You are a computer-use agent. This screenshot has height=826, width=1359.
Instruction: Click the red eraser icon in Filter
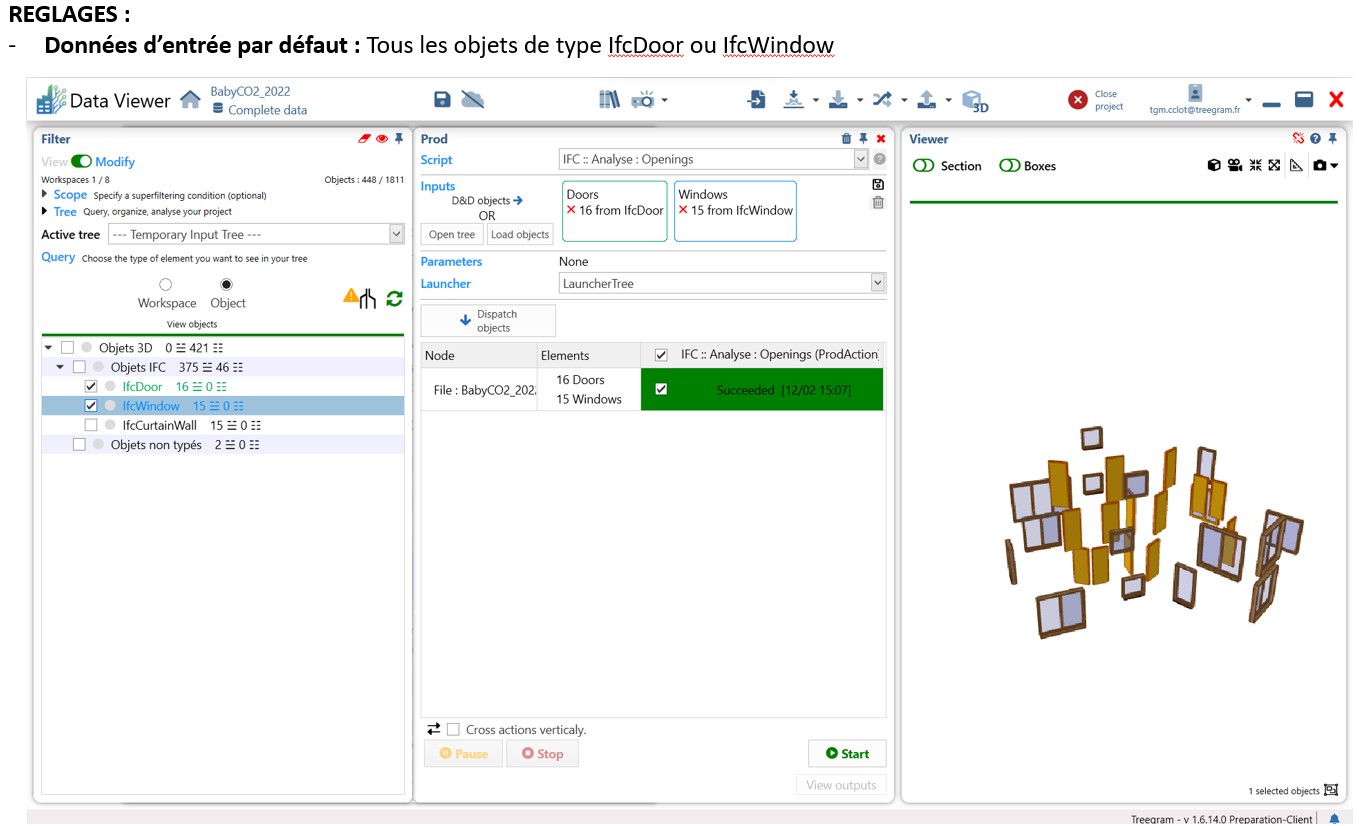click(364, 139)
